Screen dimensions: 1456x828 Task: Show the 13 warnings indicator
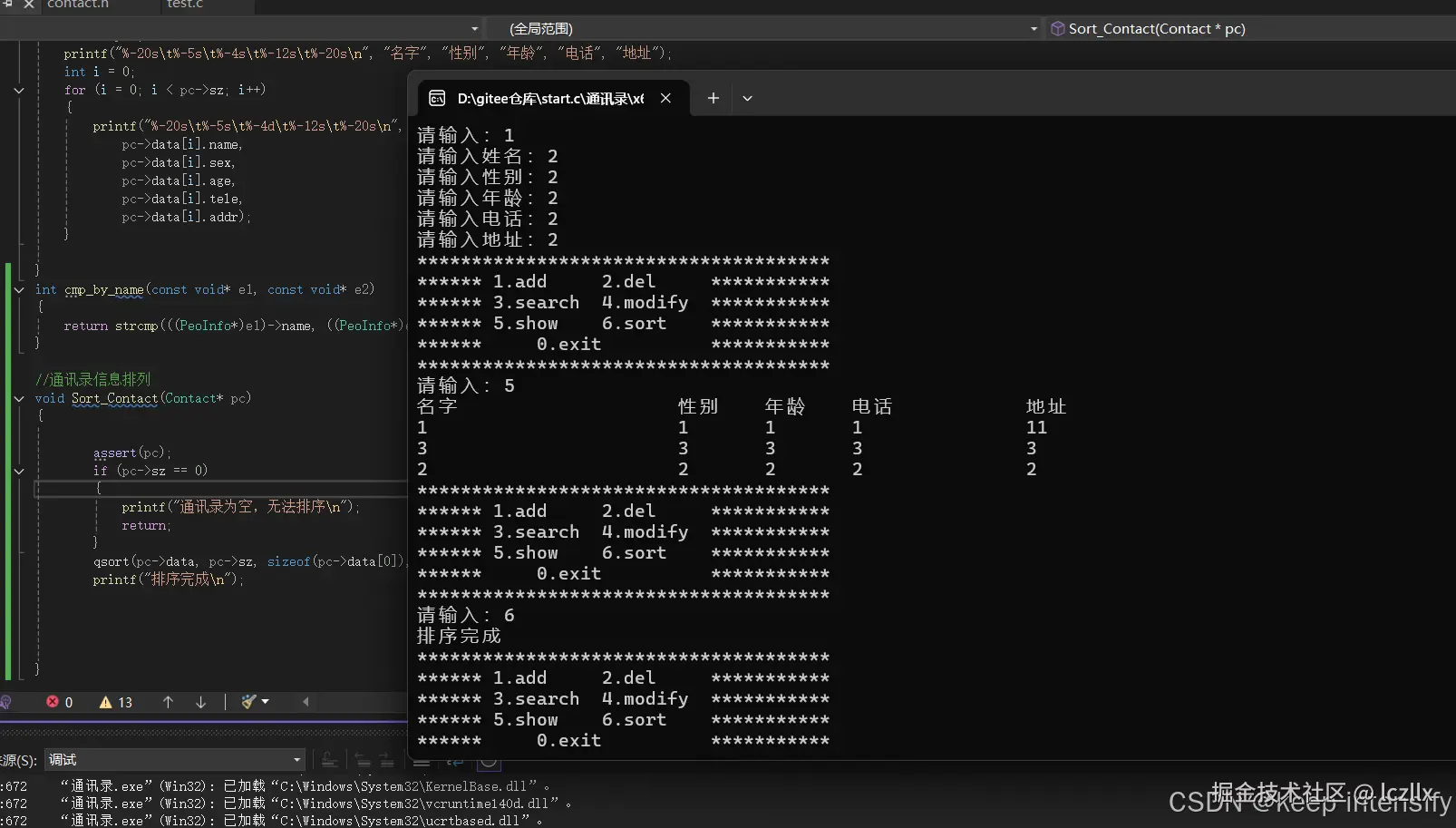coord(116,702)
